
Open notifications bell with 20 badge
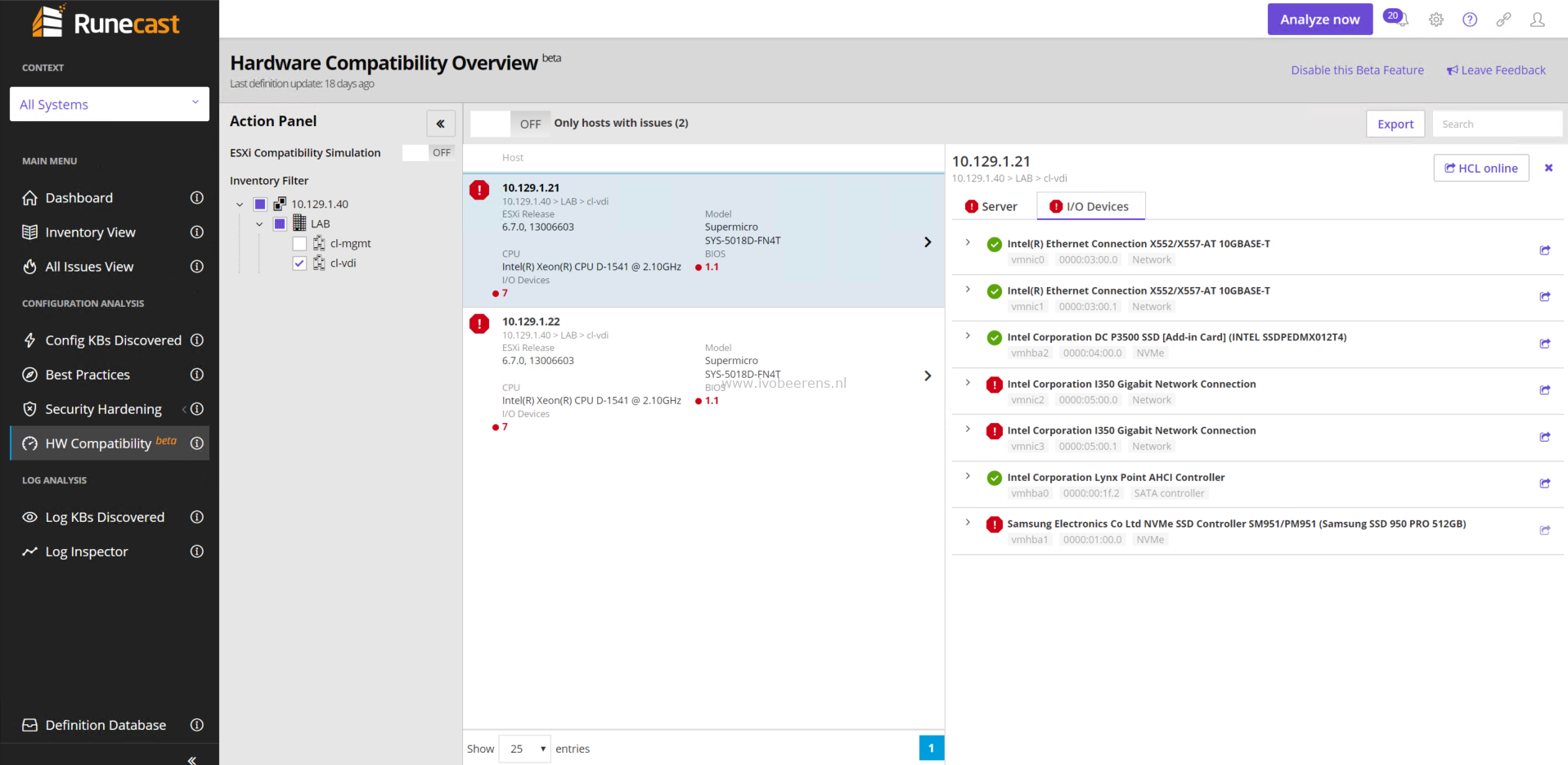[x=1395, y=18]
